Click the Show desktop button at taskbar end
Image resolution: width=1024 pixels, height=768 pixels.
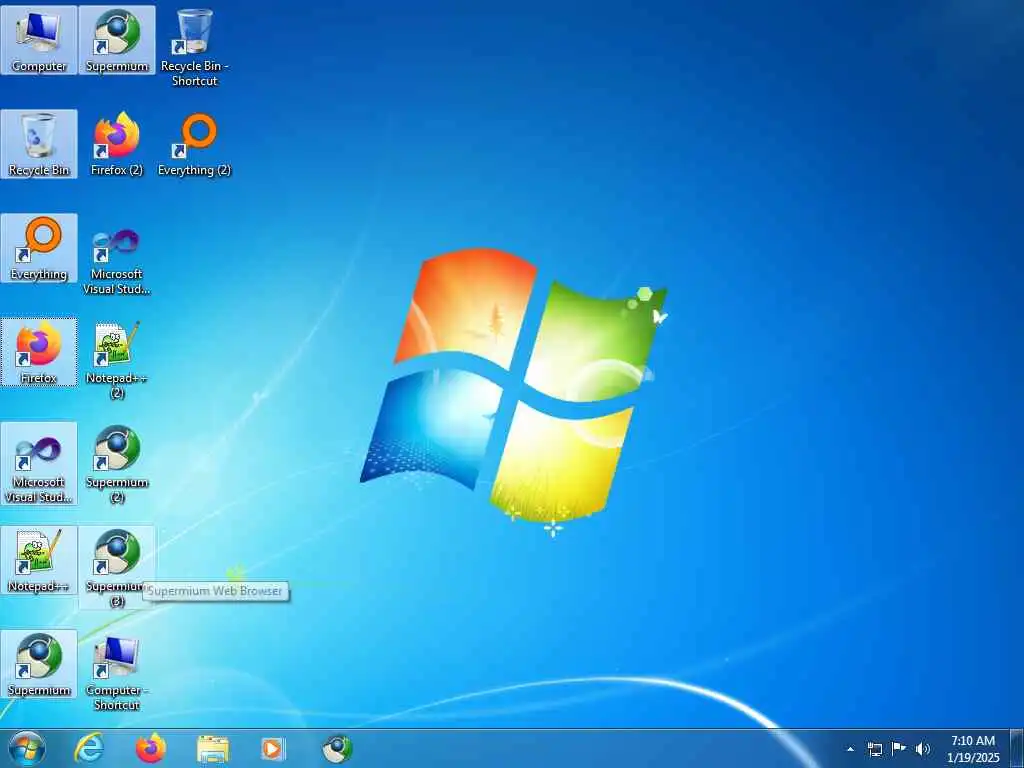tap(1017, 748)
